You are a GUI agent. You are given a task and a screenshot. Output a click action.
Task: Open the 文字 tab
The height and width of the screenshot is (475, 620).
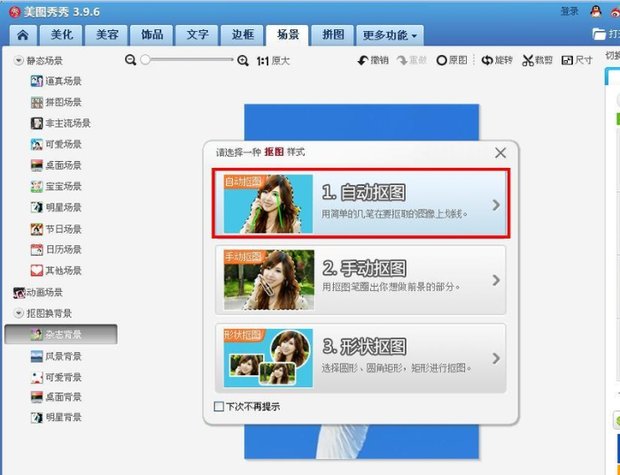(197, 35)
